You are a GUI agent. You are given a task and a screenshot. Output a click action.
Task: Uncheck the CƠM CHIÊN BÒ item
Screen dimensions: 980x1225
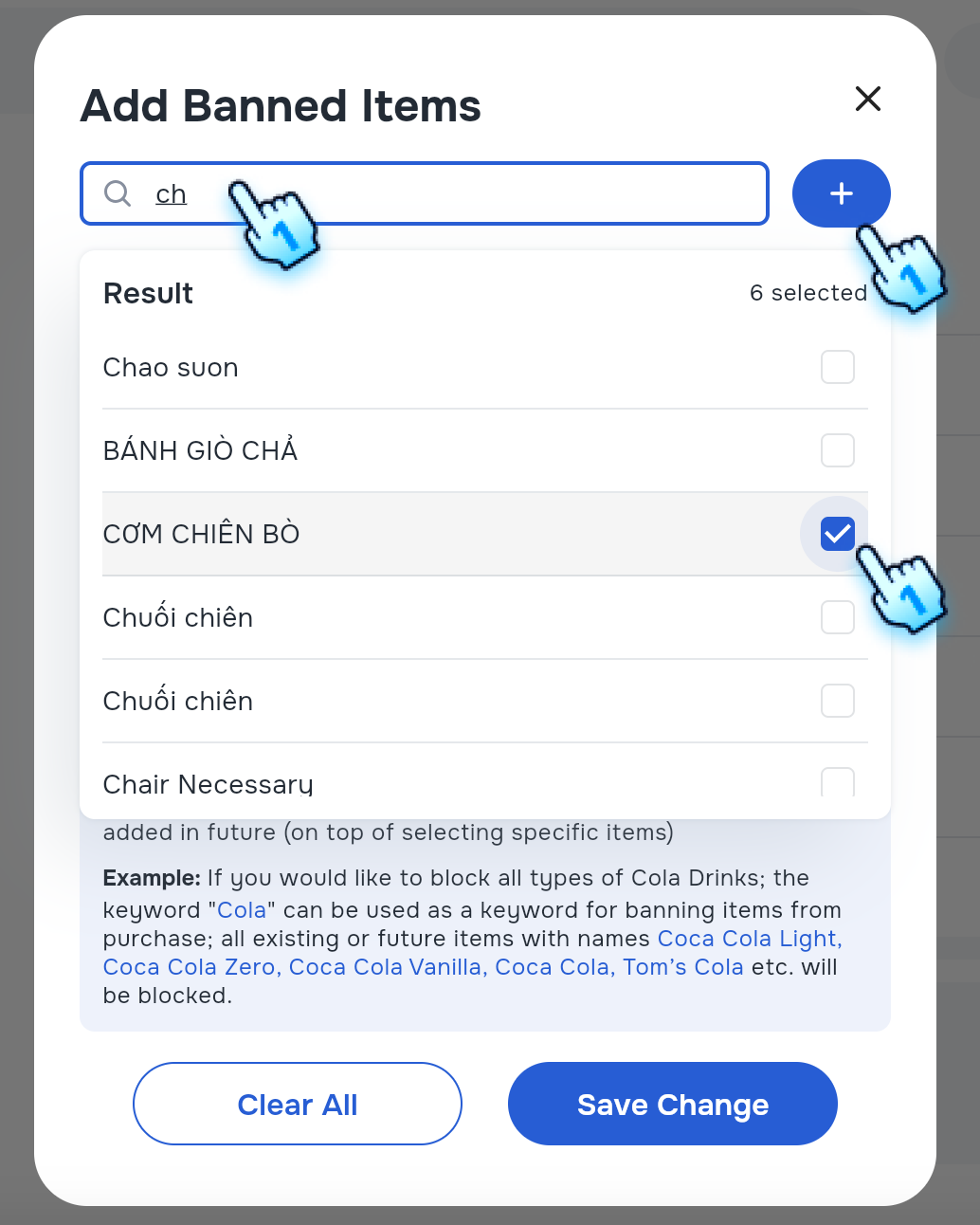tap(838, 534)
